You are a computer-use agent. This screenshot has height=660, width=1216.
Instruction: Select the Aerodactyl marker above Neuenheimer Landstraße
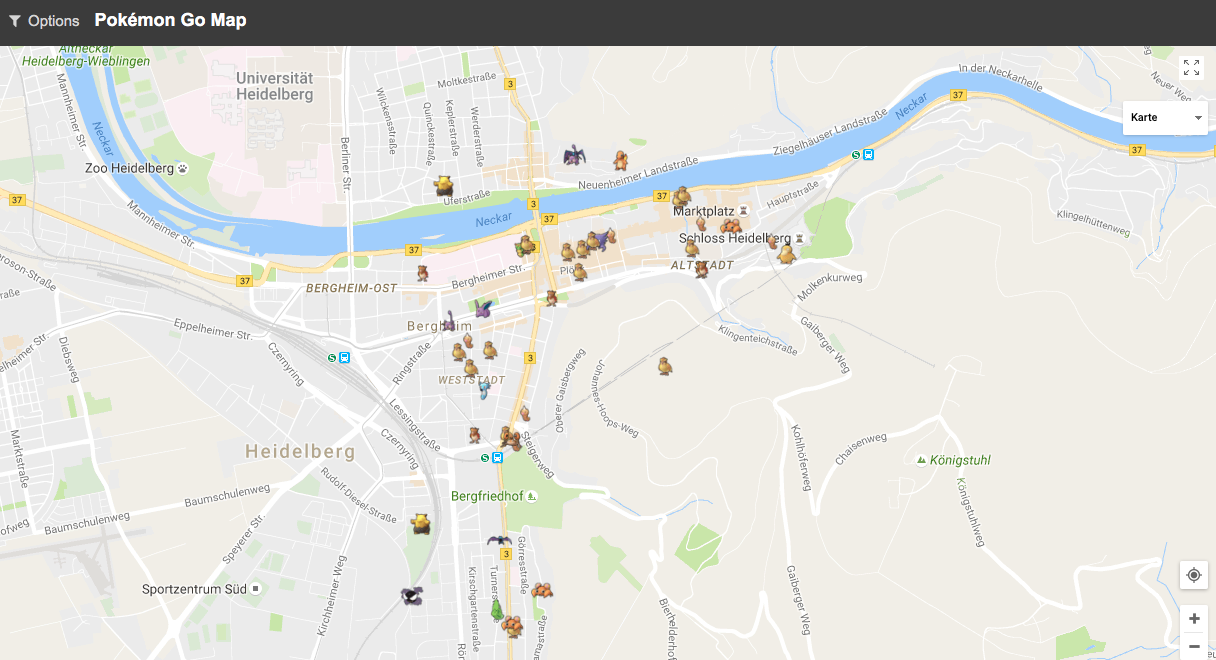(573, 156)
